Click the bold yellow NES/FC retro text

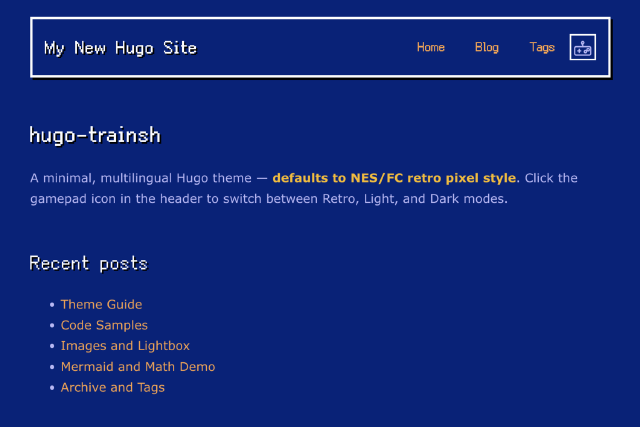click(394, 178)
